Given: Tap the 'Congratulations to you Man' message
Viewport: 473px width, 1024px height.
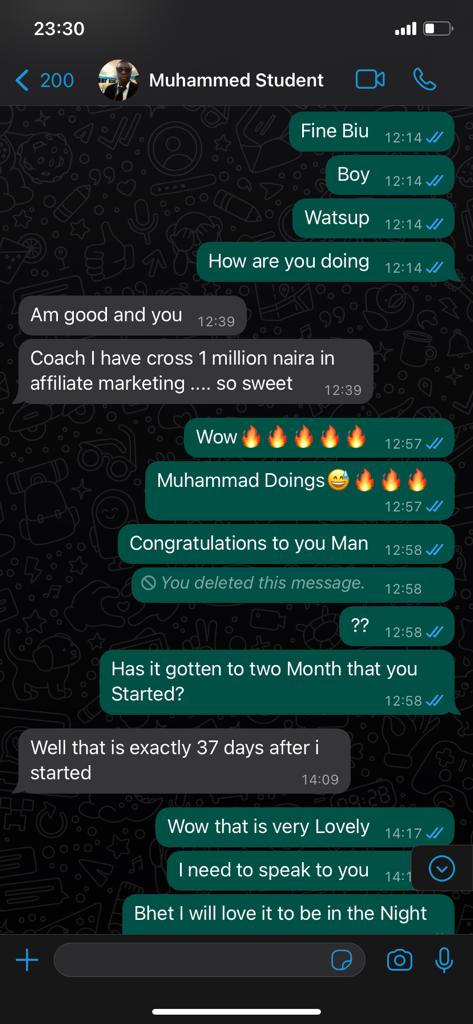Looking at the screenshot, I should (x=286, y=545).
